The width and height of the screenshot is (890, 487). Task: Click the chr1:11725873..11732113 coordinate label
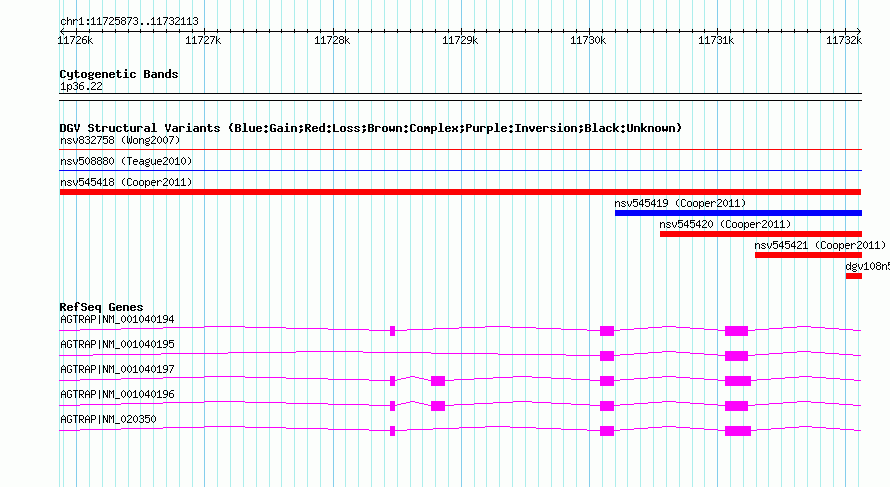pos(129,22)
